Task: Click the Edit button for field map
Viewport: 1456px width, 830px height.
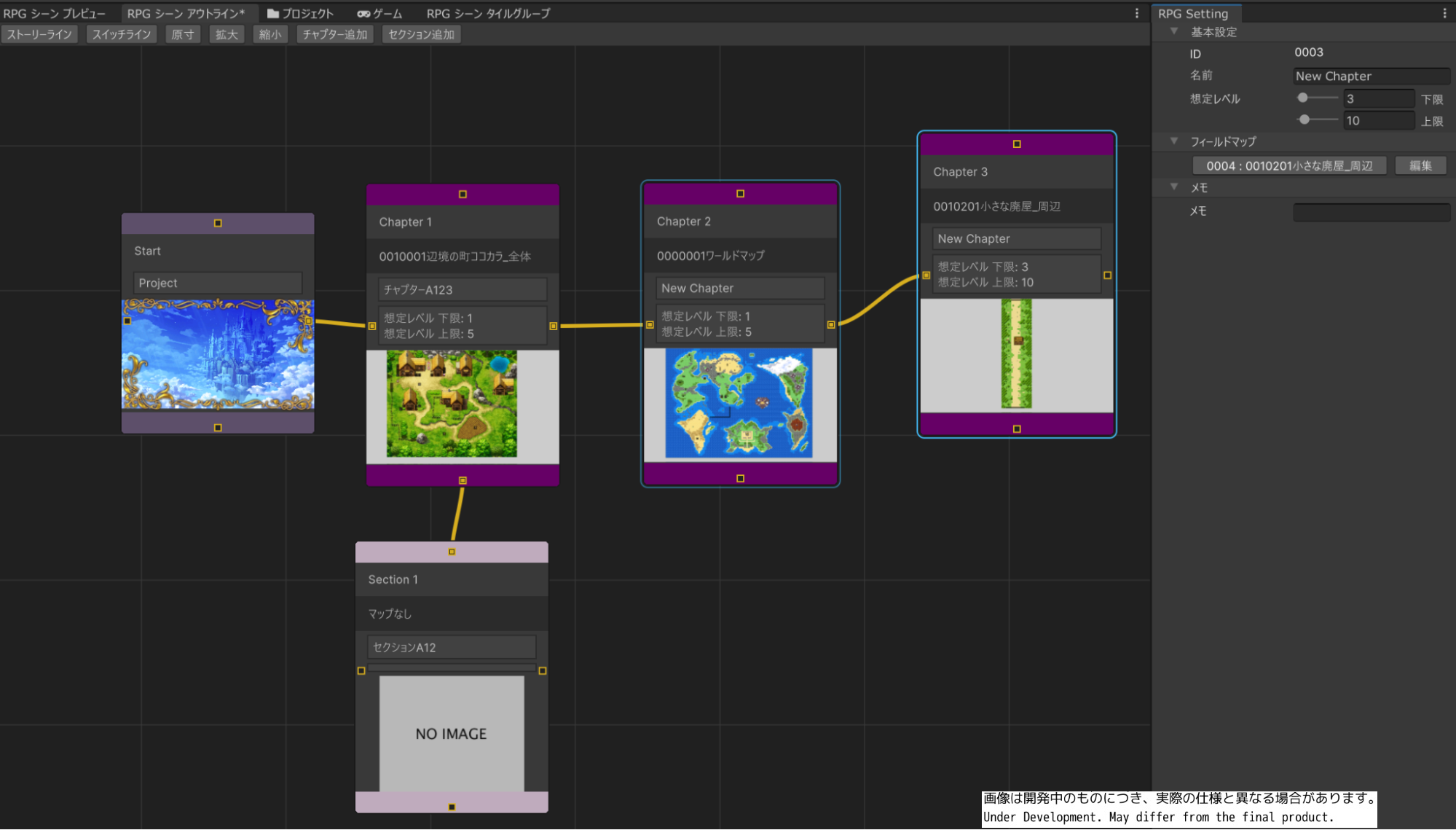Action: (x=1420, y=165)
